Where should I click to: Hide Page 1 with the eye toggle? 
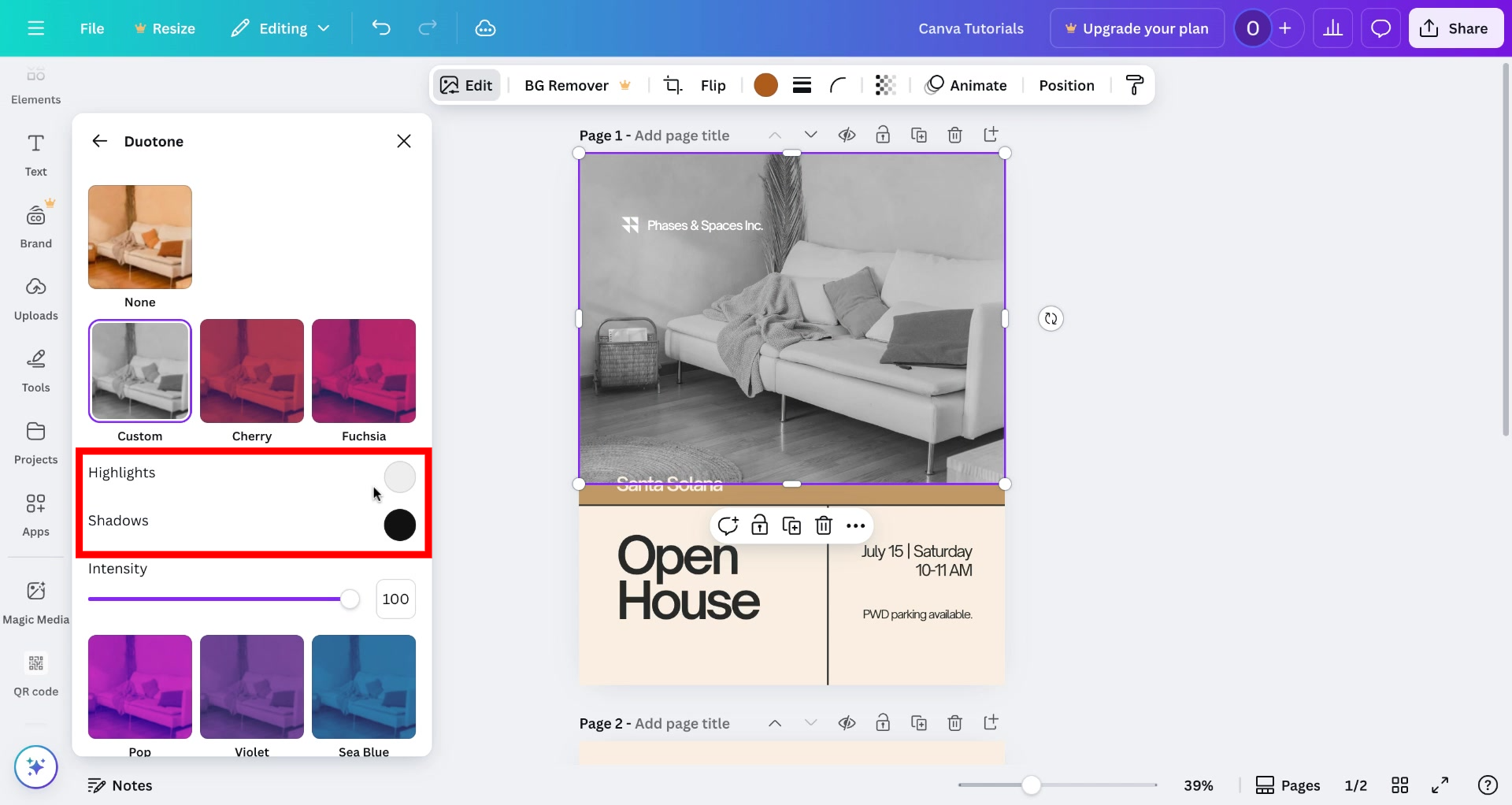(847, 135)
